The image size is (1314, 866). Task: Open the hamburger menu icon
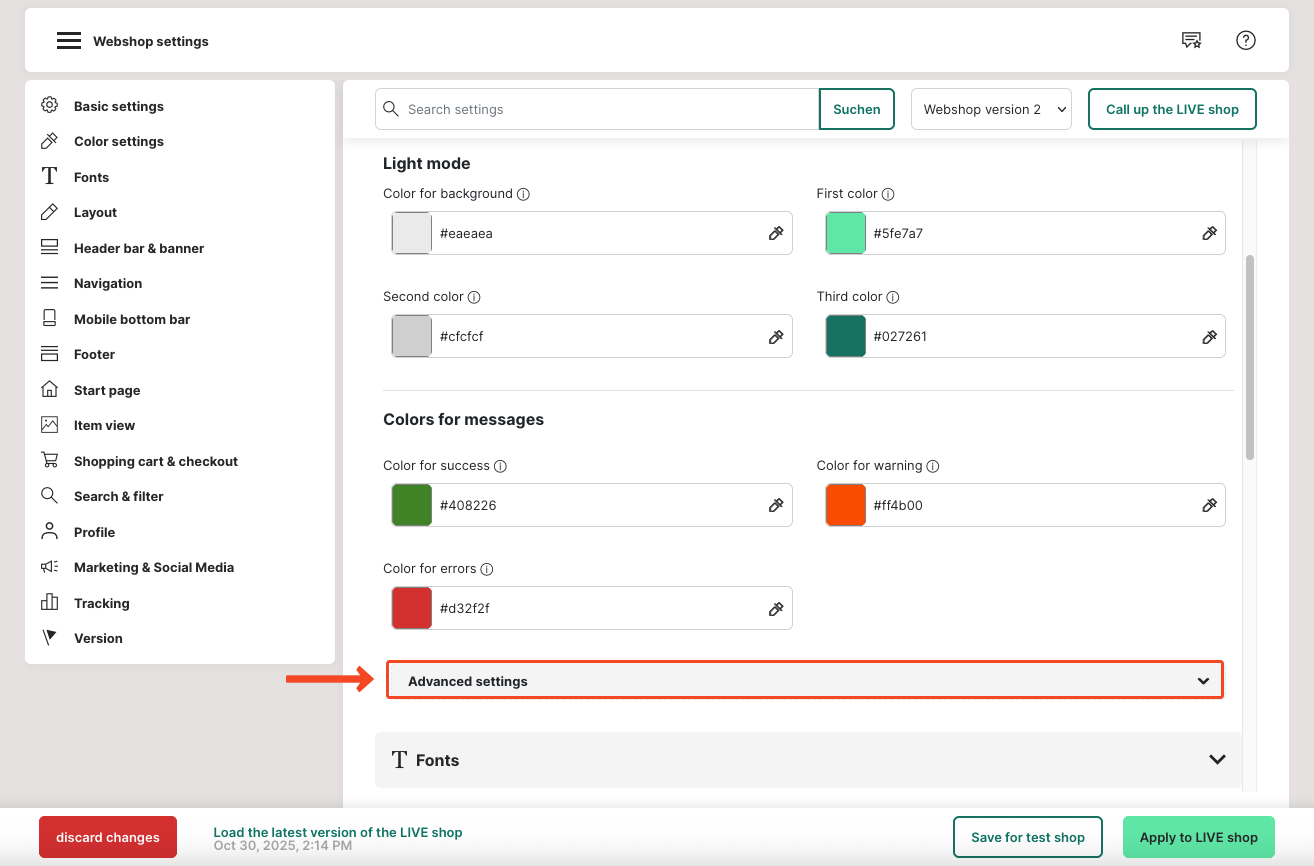point(68,41)
